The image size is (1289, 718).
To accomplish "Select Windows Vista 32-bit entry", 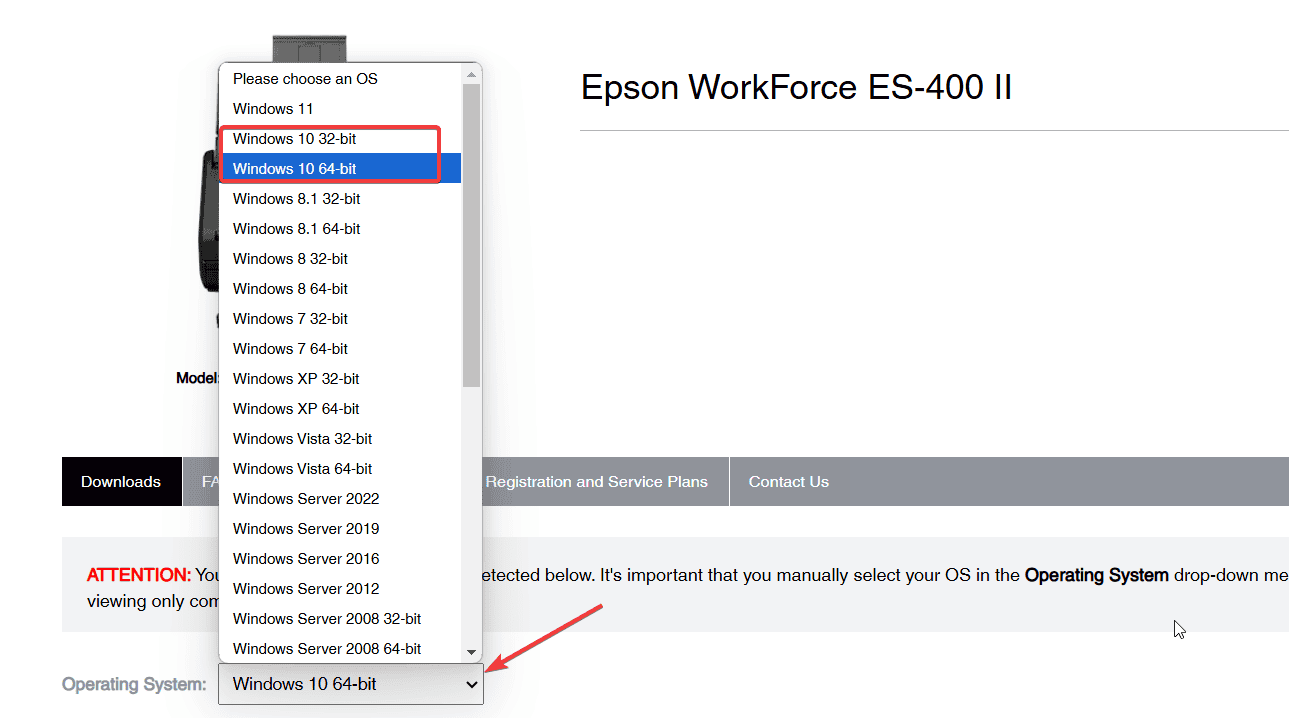I will pyautogui.click(x=341, y=439).
